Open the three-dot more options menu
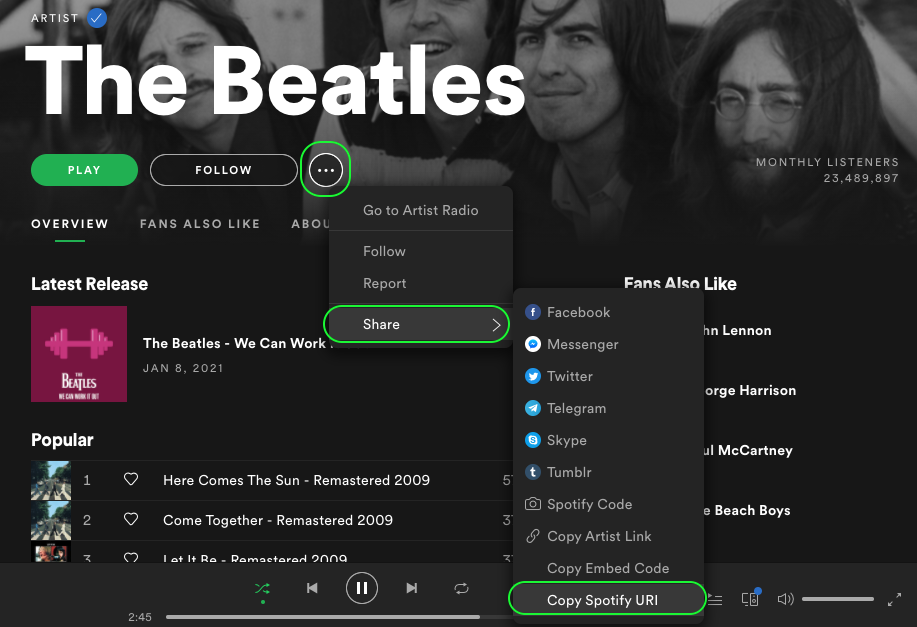The height and width of the screenshot is (627, 917). point(326,170)
